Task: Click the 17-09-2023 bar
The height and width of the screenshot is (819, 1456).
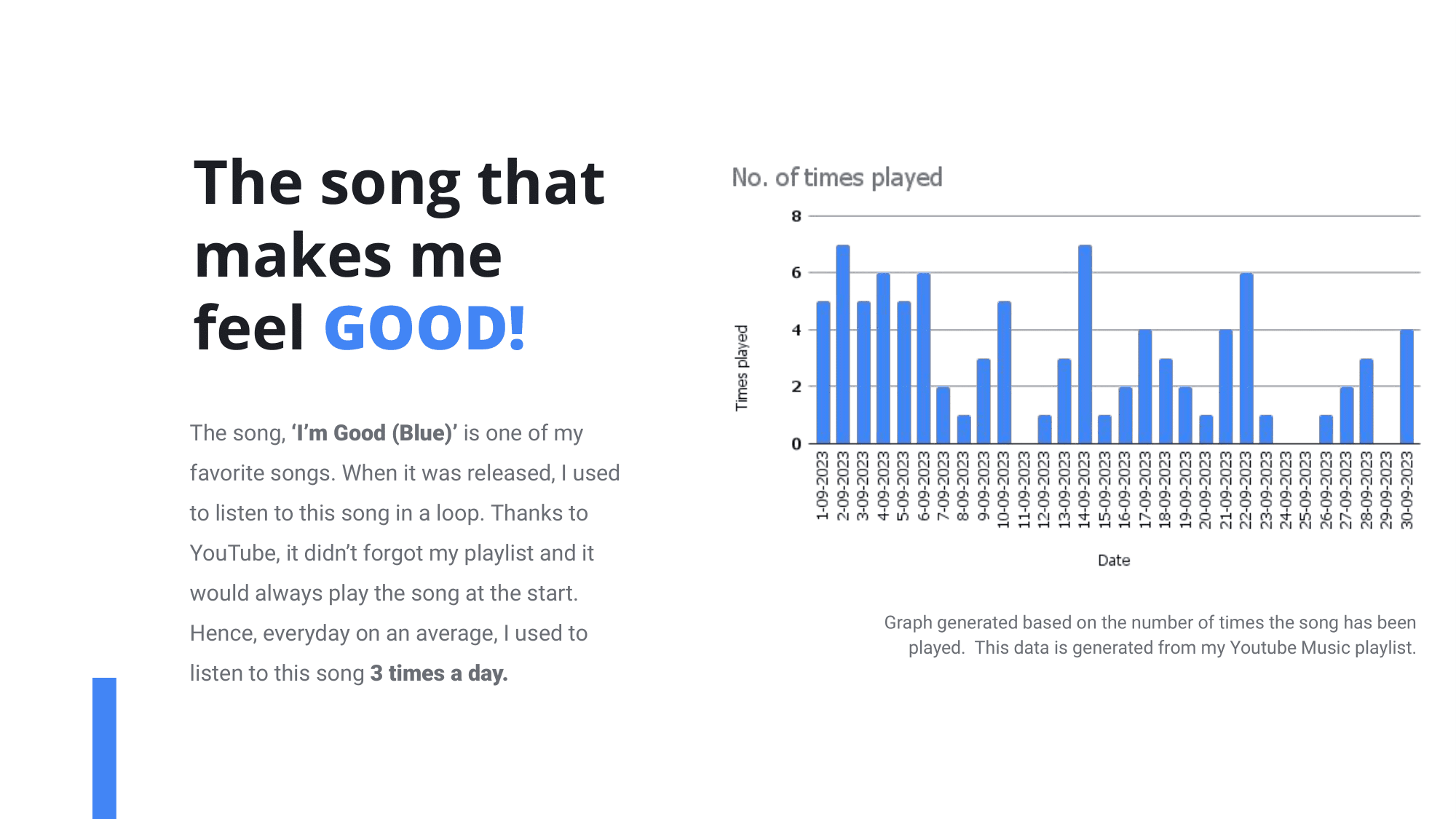Action: coord(1145,387)
